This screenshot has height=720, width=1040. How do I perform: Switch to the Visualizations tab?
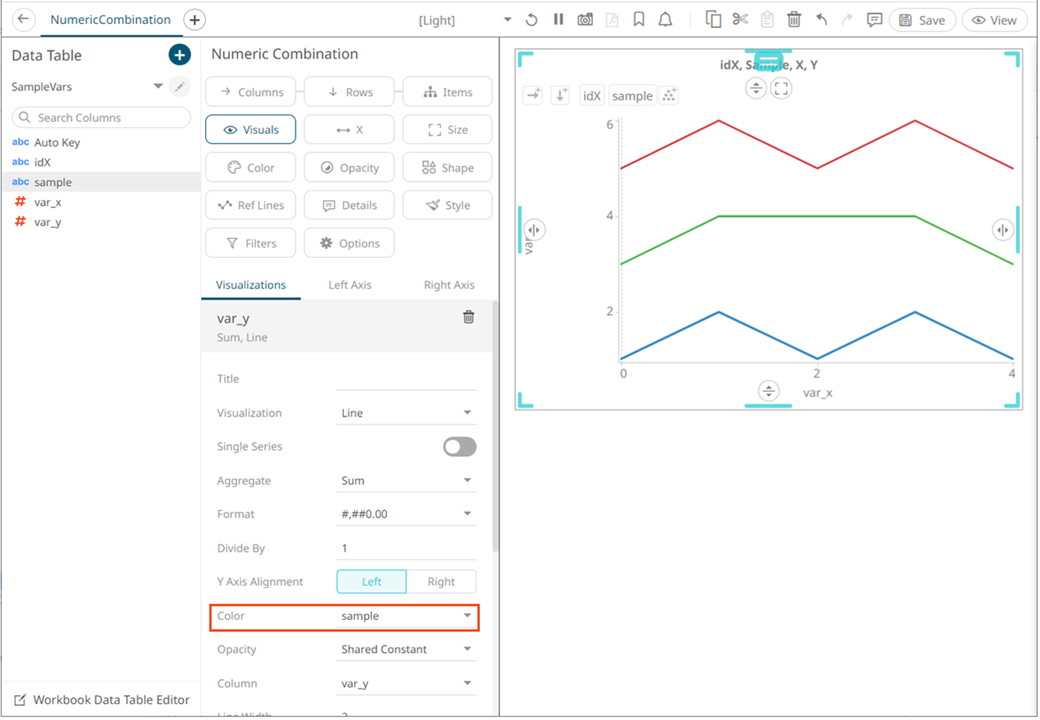pos(251,285)
